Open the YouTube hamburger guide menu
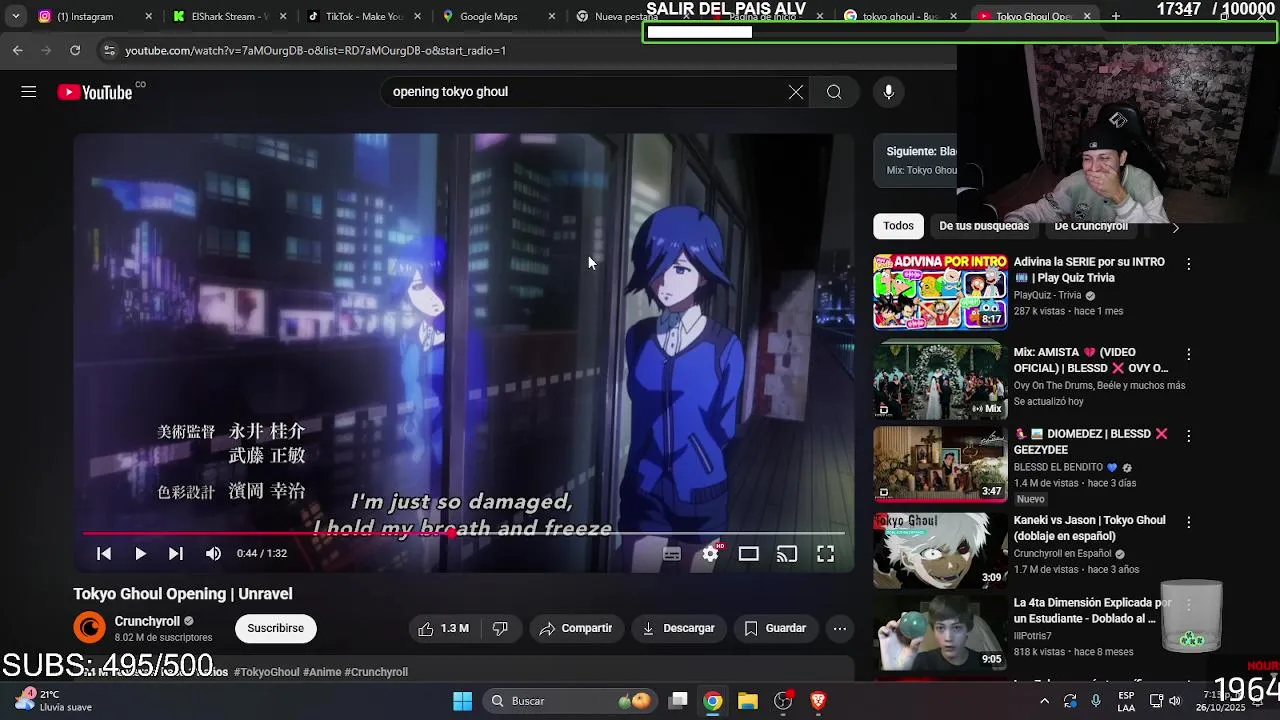This screenshot has width=1280, height=720. point(28,92)
